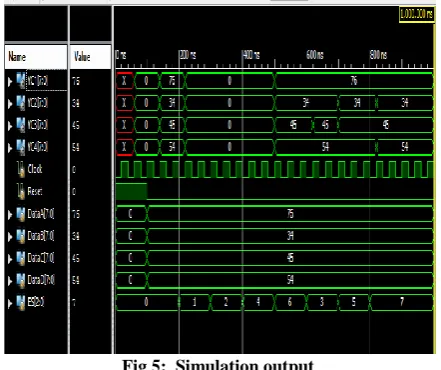Screen dimensions: 441x370
Task: Click the red X segment of YC4 waveform
Action: click(x=125, y=147)
